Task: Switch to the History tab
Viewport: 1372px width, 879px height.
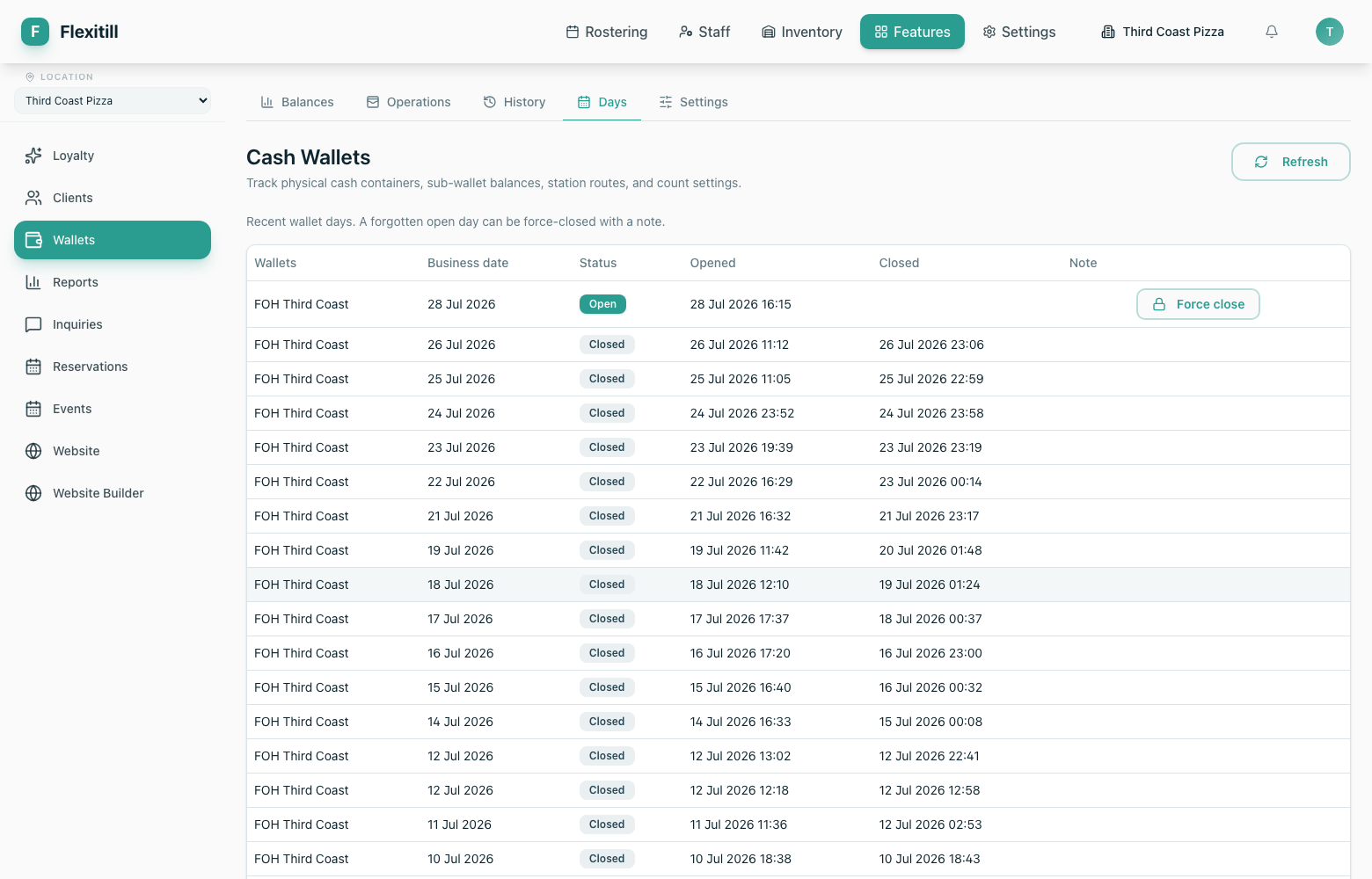Action: pyautogui.click(x=514, y=102)
